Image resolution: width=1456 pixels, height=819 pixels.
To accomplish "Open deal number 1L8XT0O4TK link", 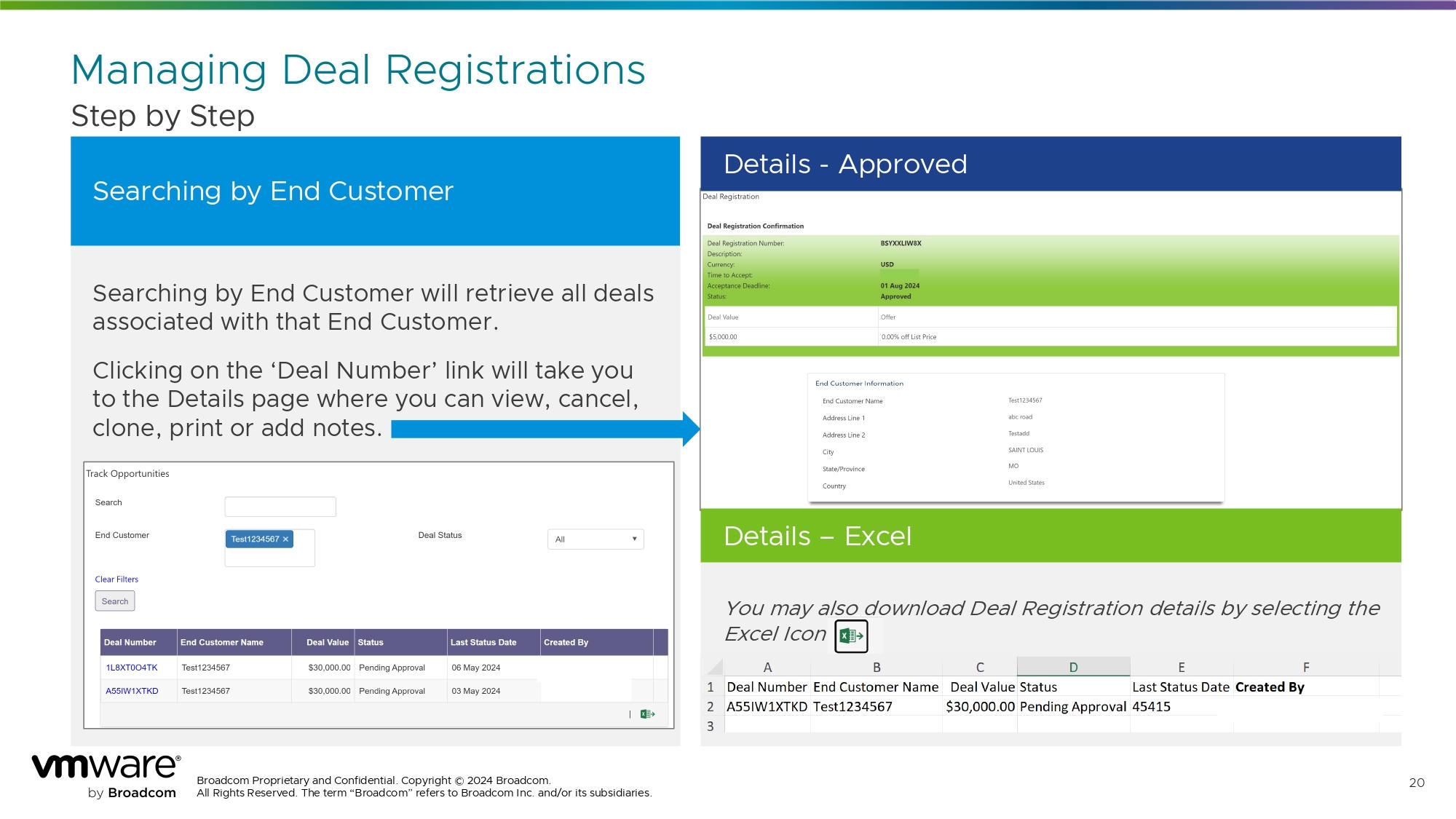I will click(x=132, y=668).
